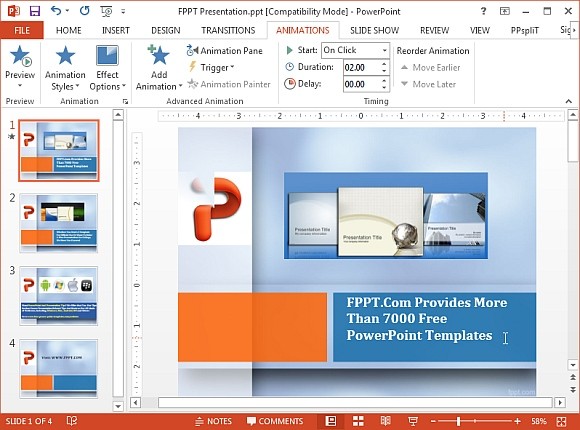Image resolution: width=580 pixels, height=430 pixels.
Task: Click animation star indicator beside slide 1
Action: [x=12, y=137]
